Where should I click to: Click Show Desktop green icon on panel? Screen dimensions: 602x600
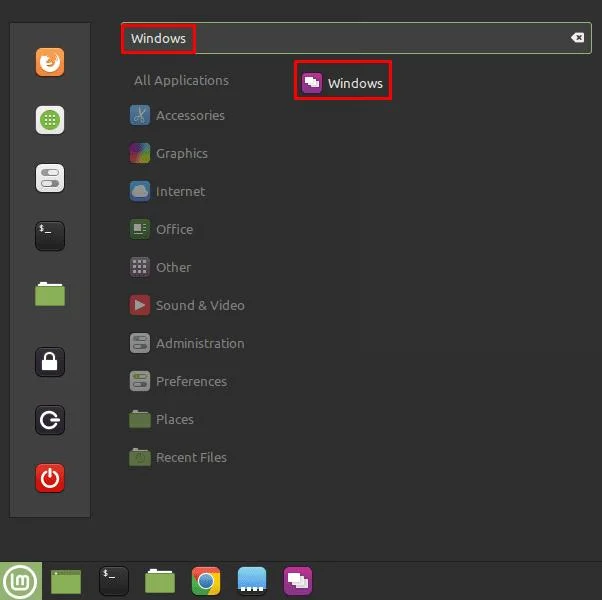(66, 582)
